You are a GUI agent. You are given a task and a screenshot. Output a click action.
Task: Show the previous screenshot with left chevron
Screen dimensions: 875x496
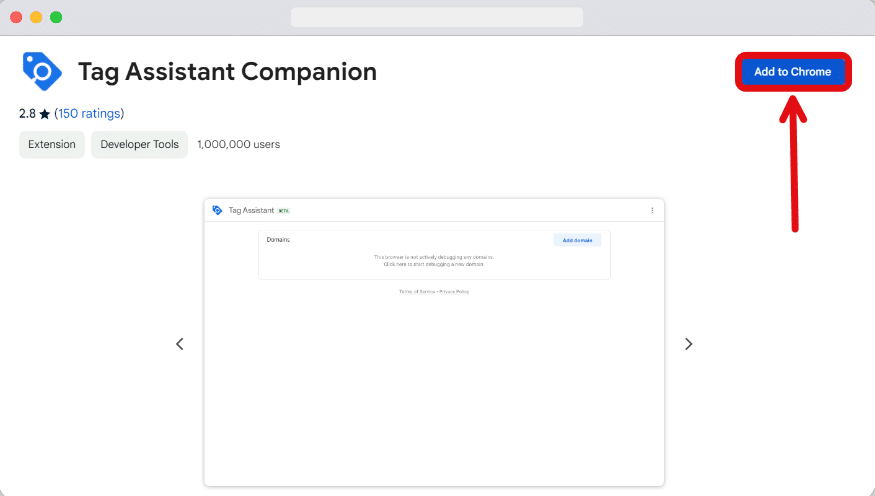(180, 344)
